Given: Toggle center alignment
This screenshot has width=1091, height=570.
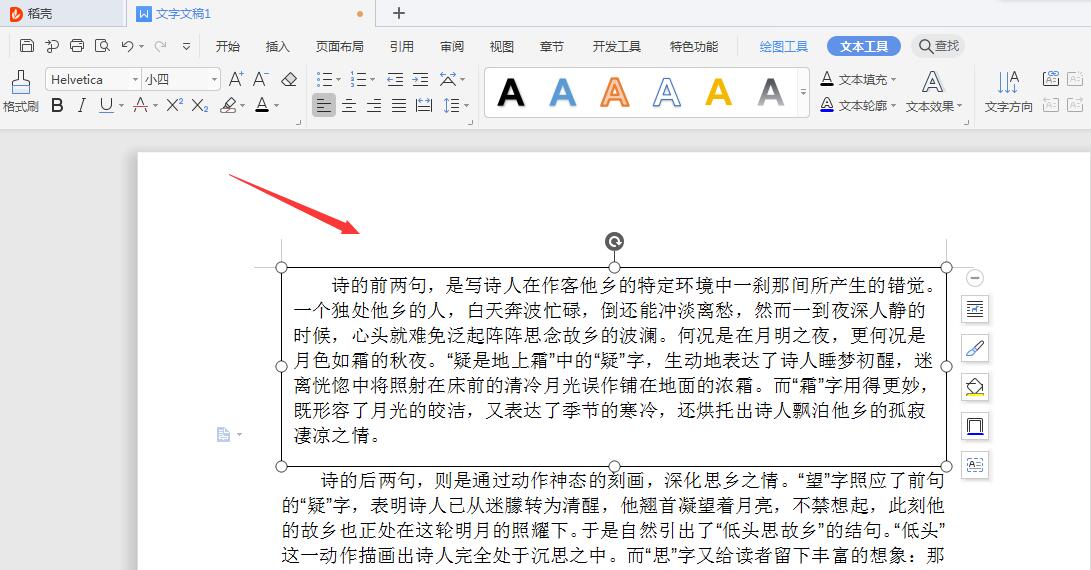Looking at the screenshot, I should [x=349, y=105].
